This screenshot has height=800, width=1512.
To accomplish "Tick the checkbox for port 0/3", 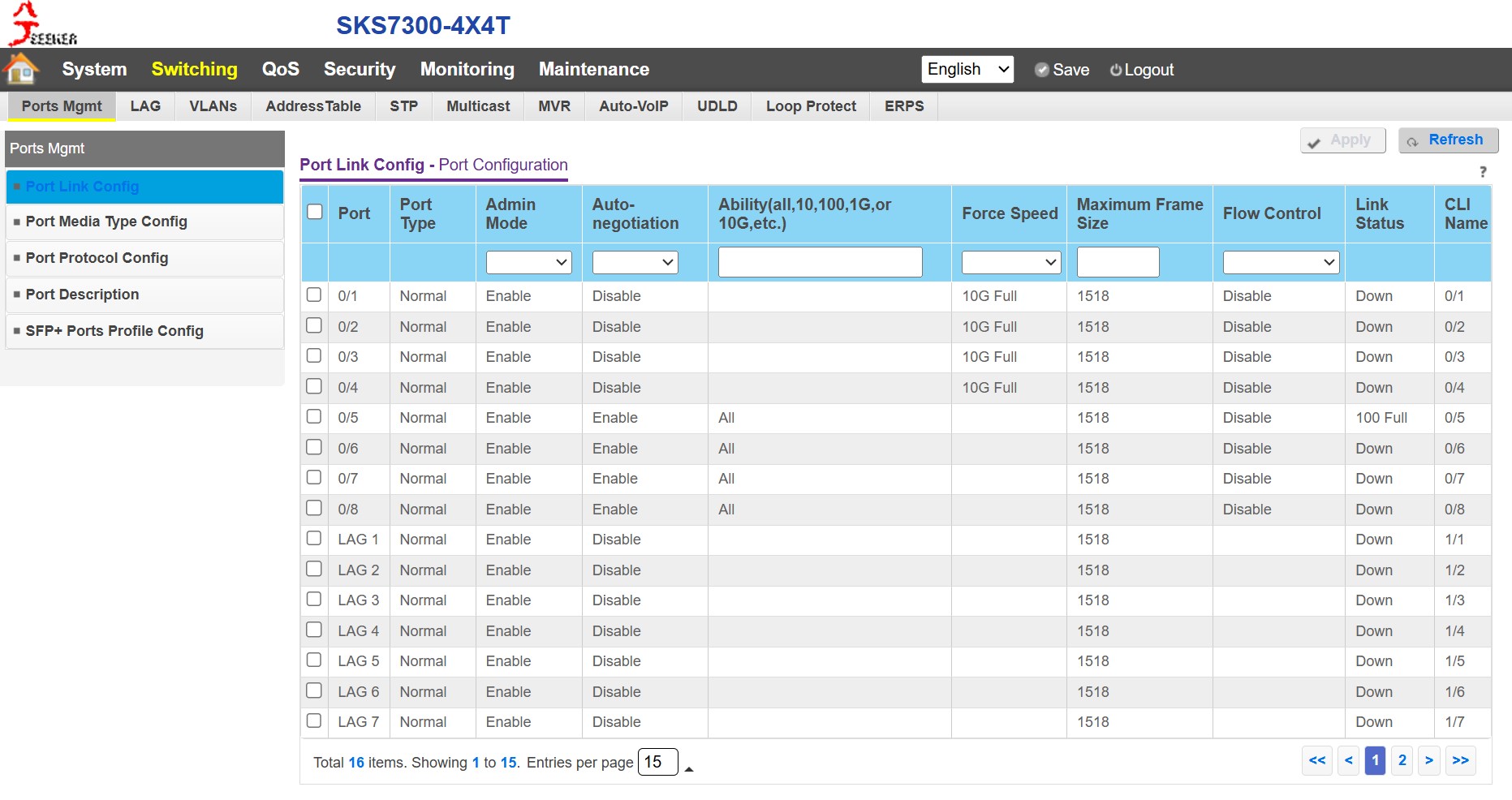I will pyautogui.click(x=314, y=355).
